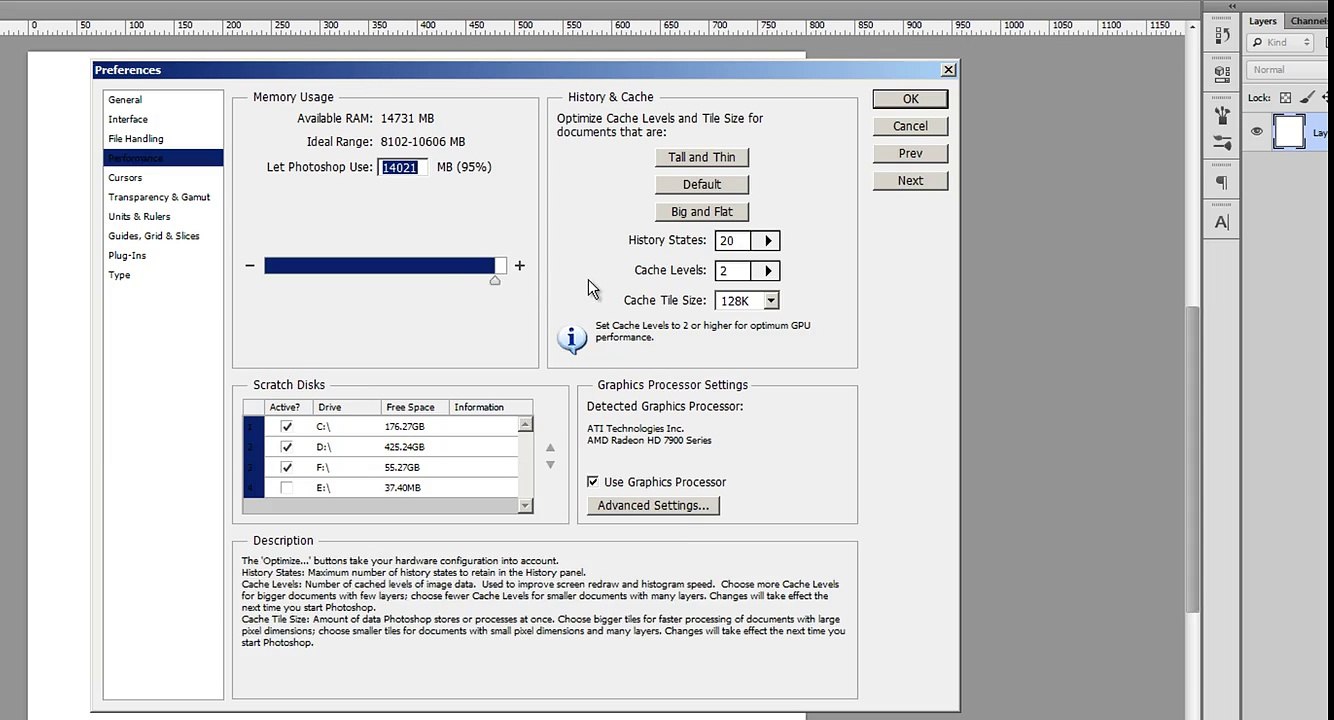Click the info icon in History & Cache
The width and height of the screenshot is (1334, 720).
572,338
